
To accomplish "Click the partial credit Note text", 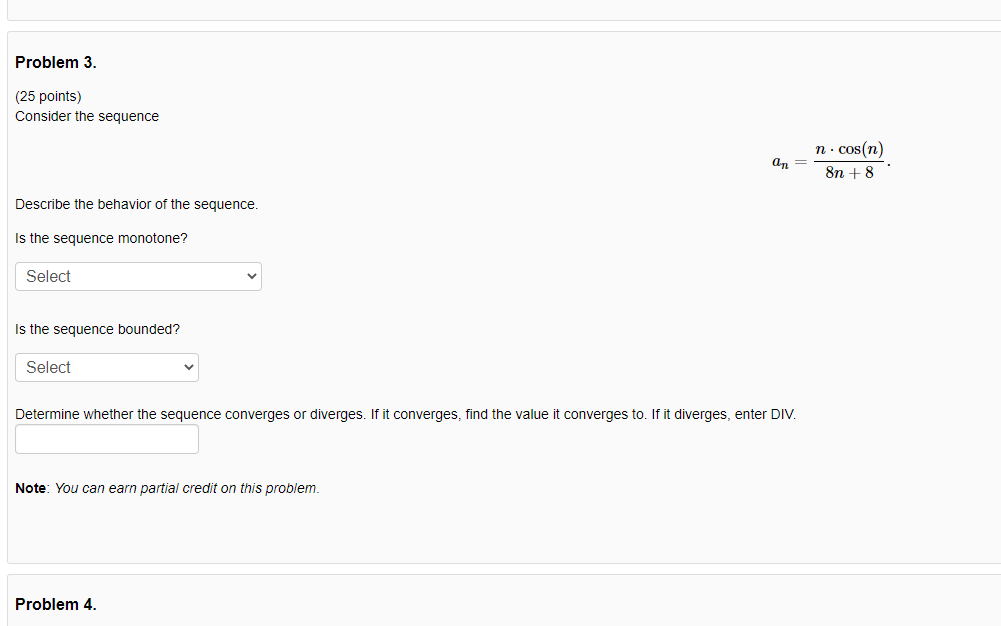I will (x=165, y=488).
